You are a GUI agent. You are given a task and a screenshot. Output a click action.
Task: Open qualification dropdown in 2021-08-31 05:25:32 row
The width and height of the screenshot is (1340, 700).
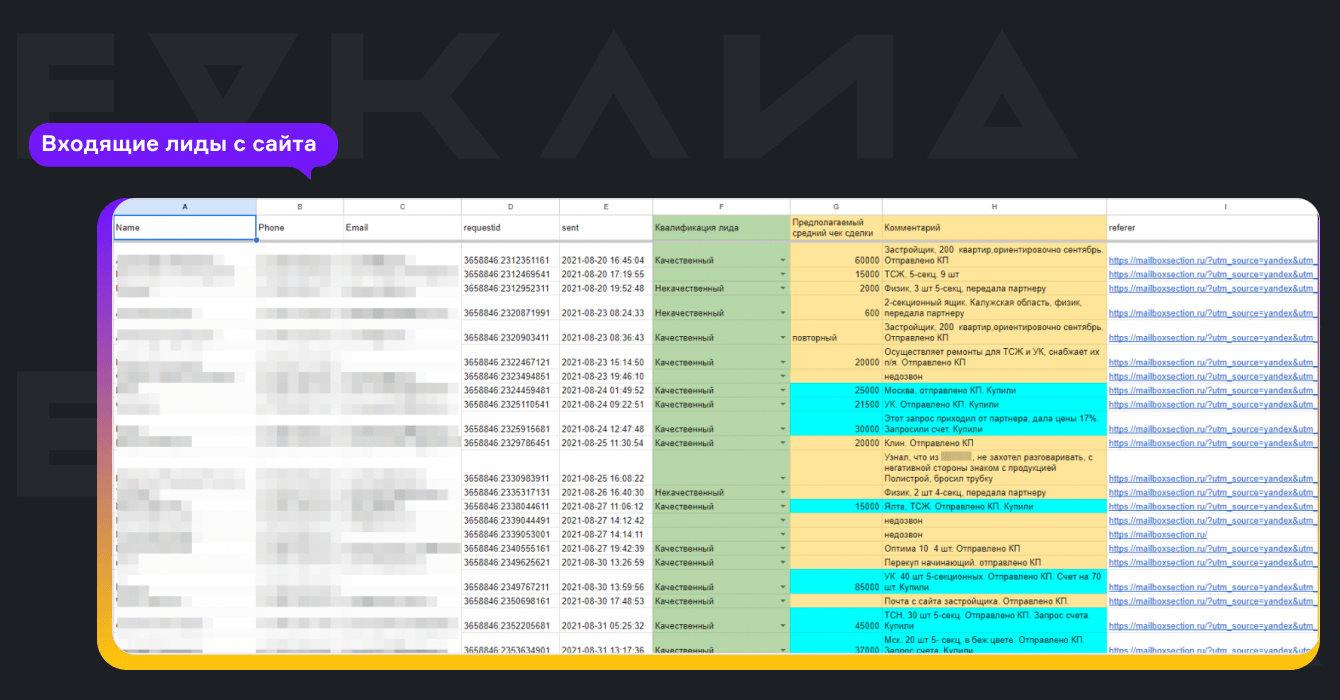pos(783,626)
